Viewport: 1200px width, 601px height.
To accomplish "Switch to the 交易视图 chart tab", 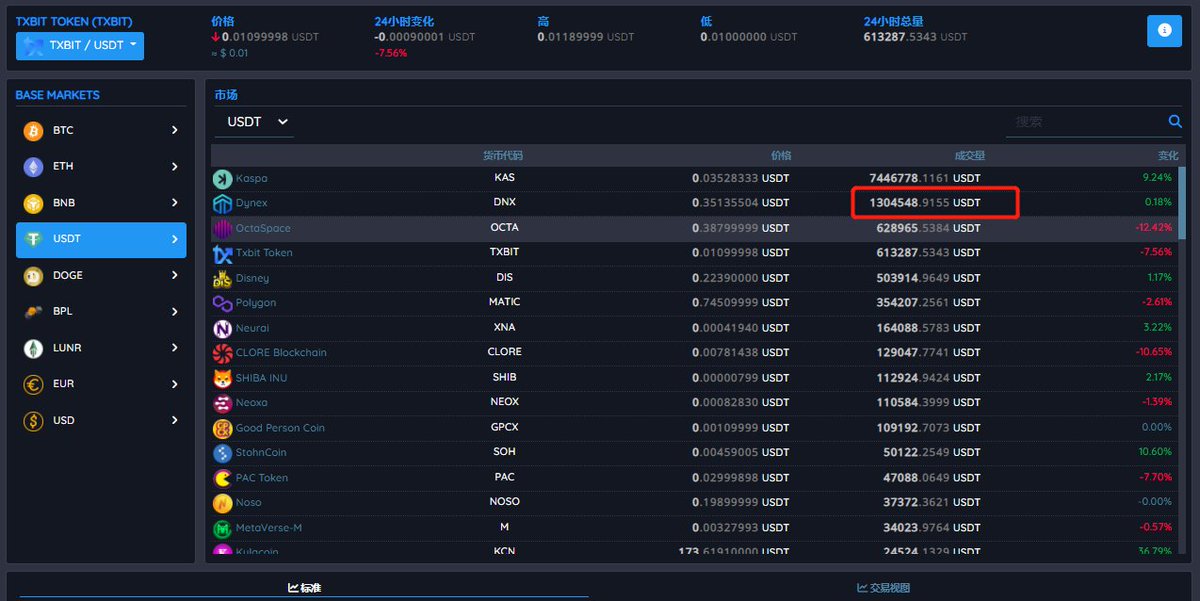I will pos(884,588).
